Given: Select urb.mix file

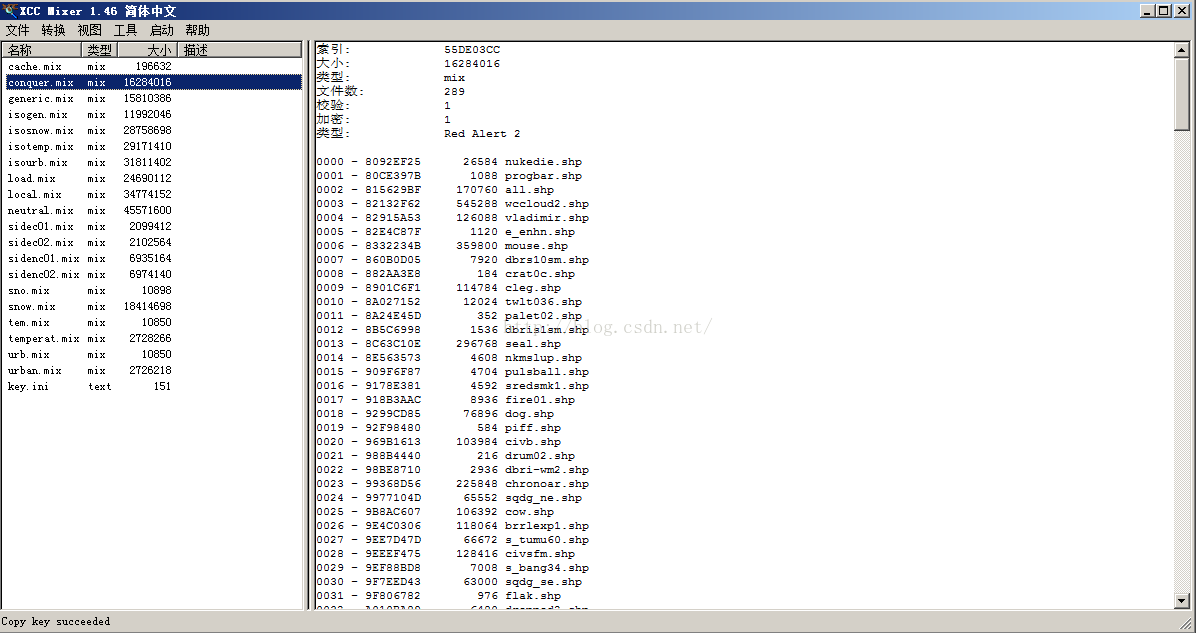Looking at the screenshot, I should tap(153, 355).
